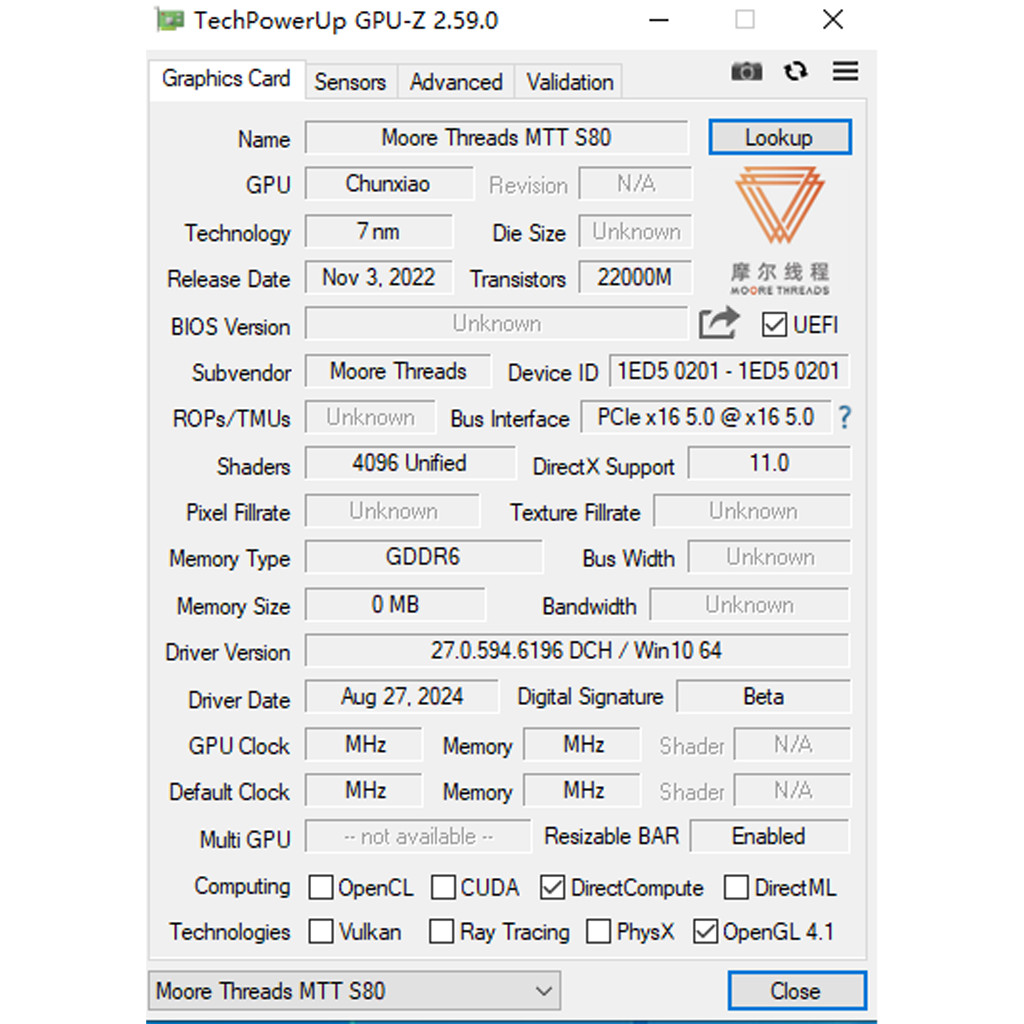Click the BIOS share/export arrow icon

click(x=718, y=323)
